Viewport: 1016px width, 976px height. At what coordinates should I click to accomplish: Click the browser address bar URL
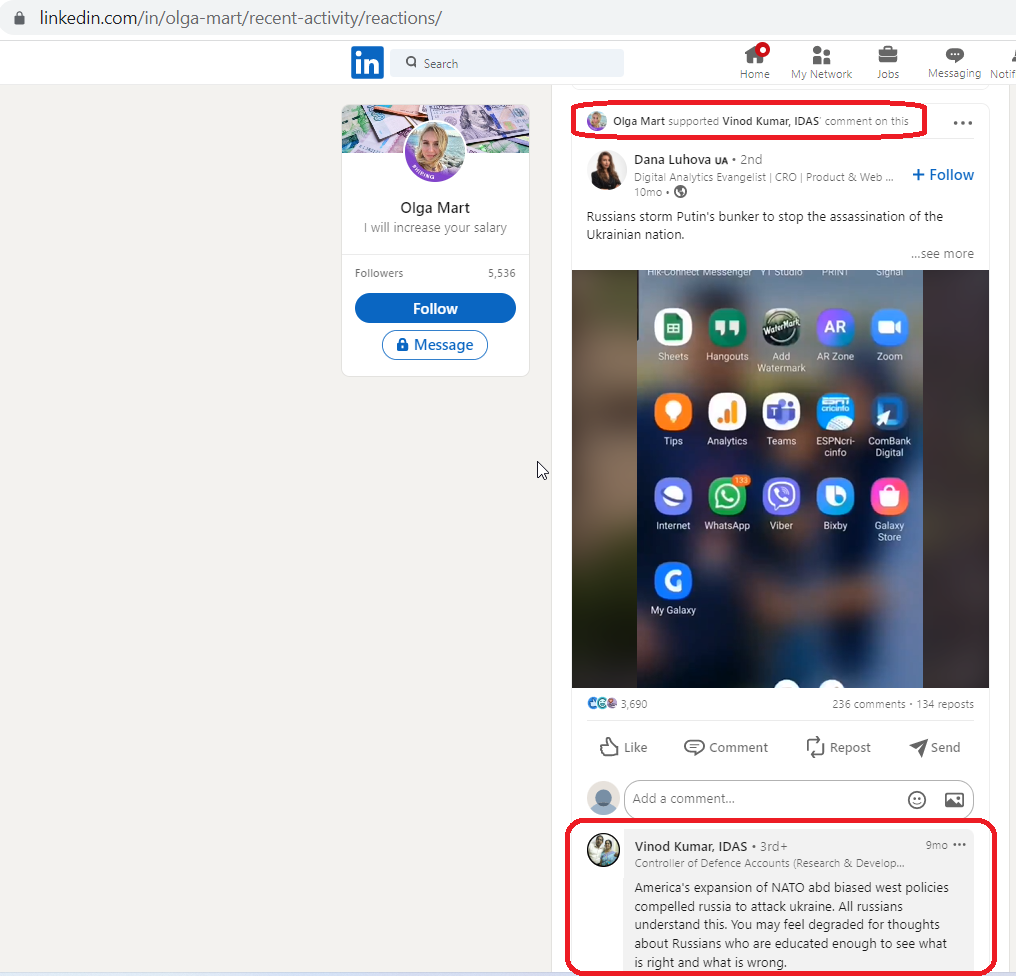click(240, 17)
